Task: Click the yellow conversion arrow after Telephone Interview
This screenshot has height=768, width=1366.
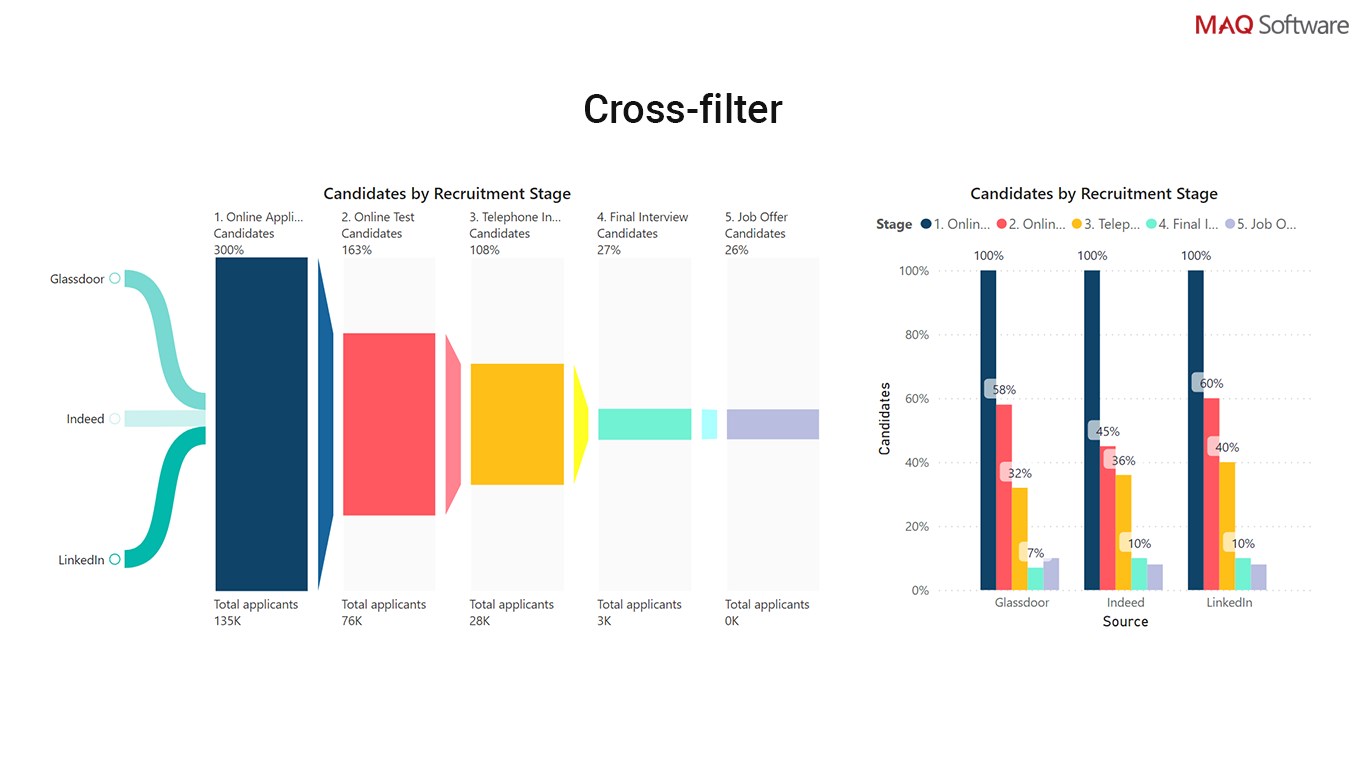Action: click(580, 424)
